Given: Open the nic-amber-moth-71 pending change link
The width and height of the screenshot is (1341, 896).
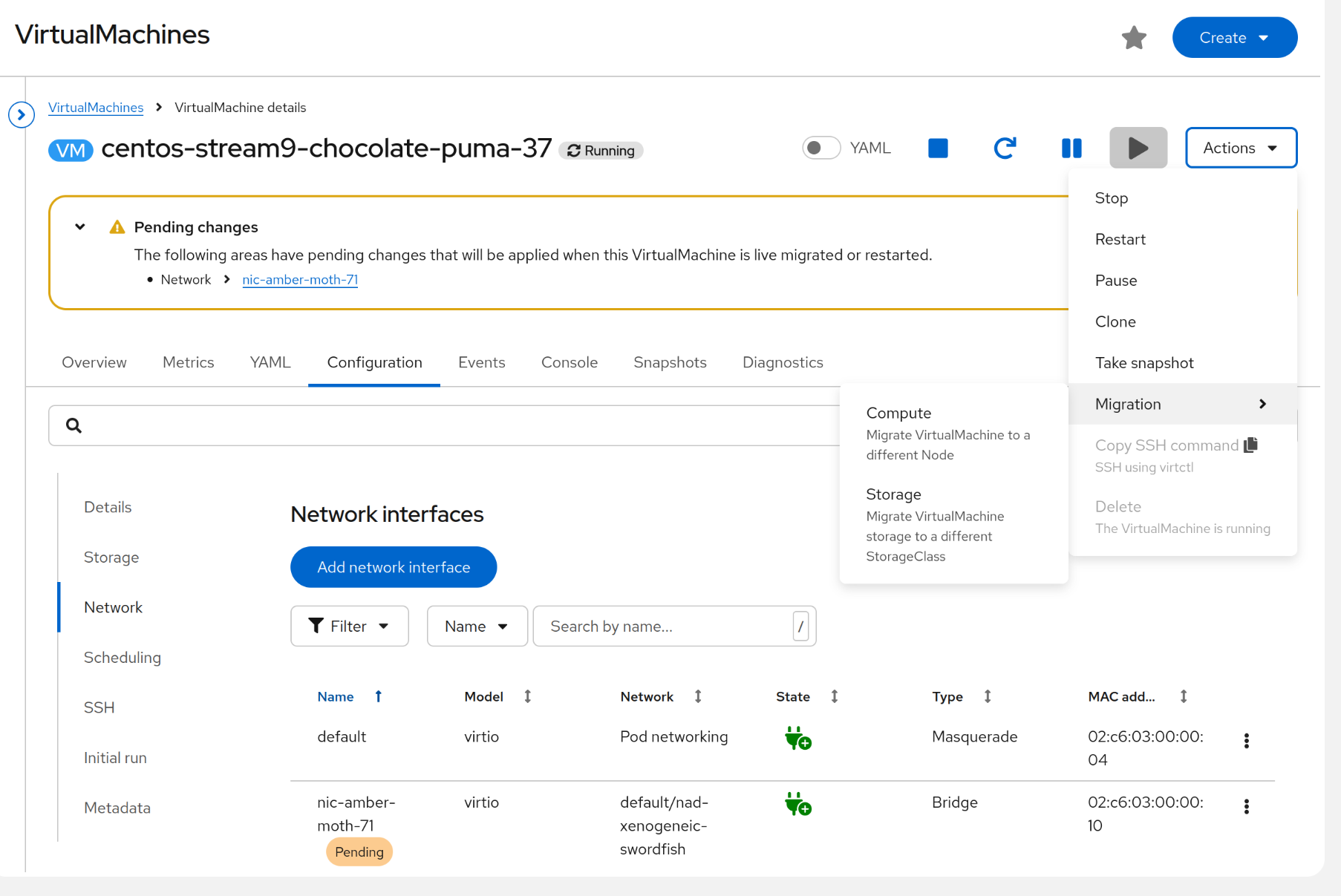Looking at the screenshot, I should pyautogui.click(x=300, y=280).
